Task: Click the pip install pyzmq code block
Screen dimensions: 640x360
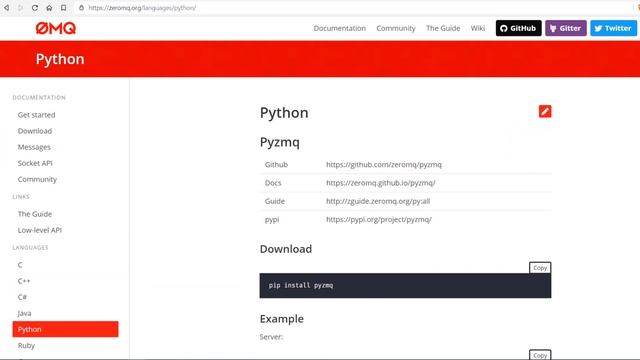Action: [x=405, y=286]
